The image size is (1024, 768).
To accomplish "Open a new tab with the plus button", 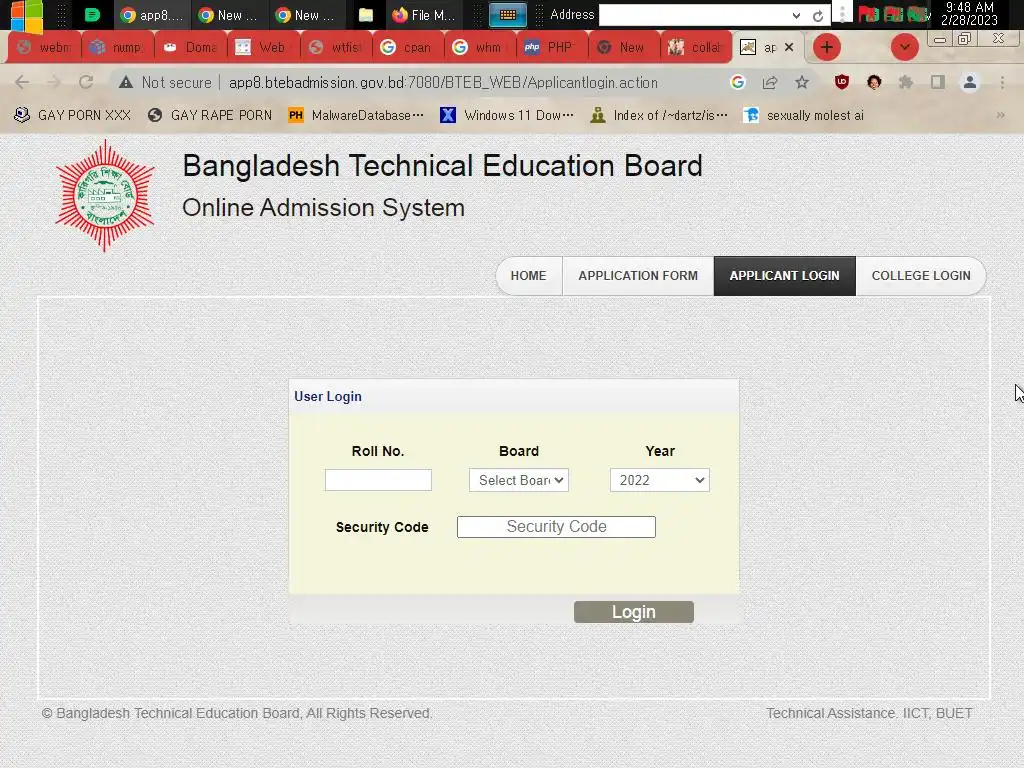I will click(827, 47).
